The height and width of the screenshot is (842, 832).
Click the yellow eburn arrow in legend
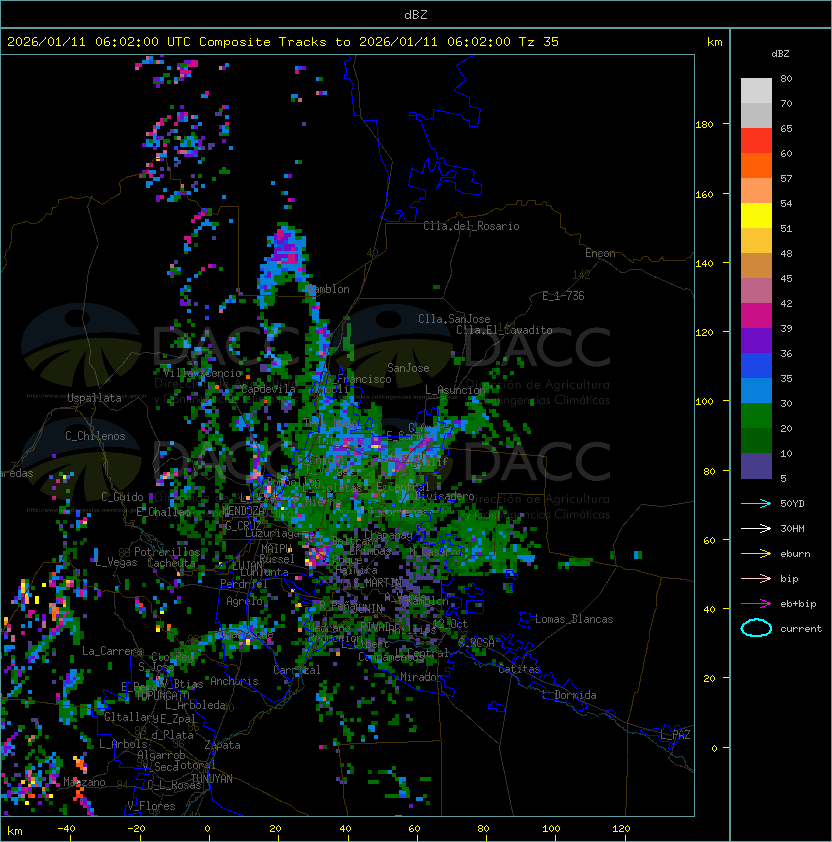[756, 553]
